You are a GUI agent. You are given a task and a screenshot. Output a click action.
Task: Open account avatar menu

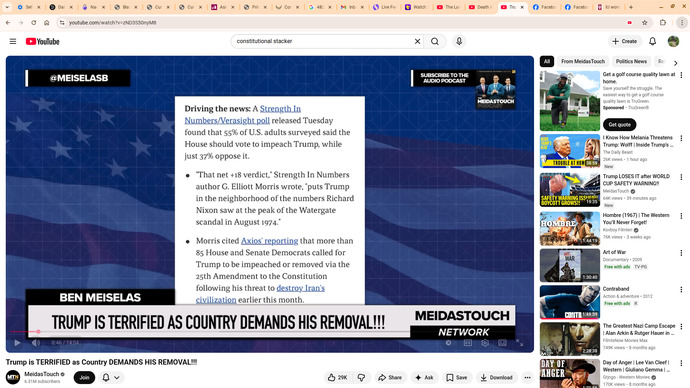click(673, 41)
